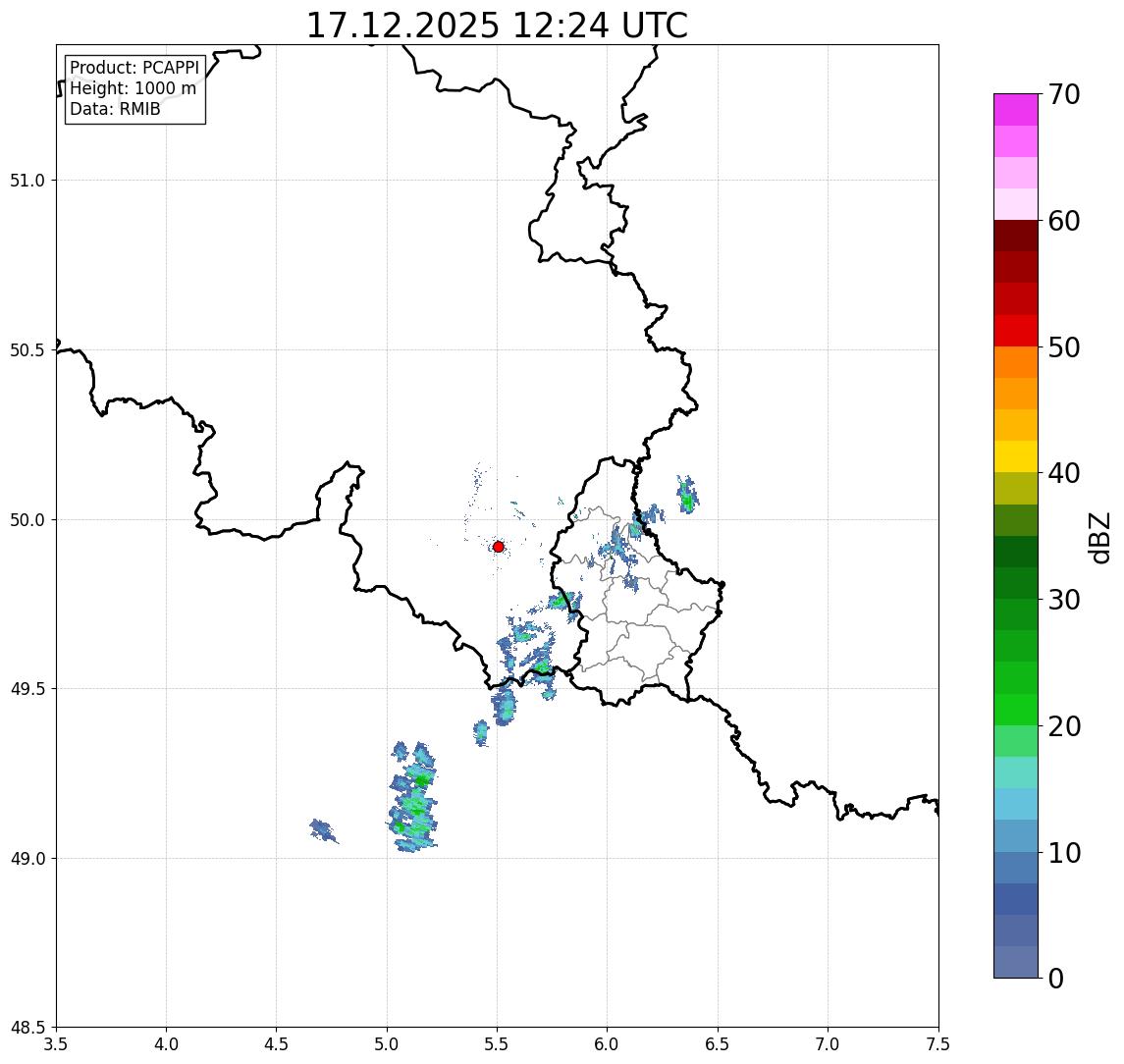Click the colorbar tick label "0"
This screenshot has height=1064, width=1124.
tap(1056, 978)
